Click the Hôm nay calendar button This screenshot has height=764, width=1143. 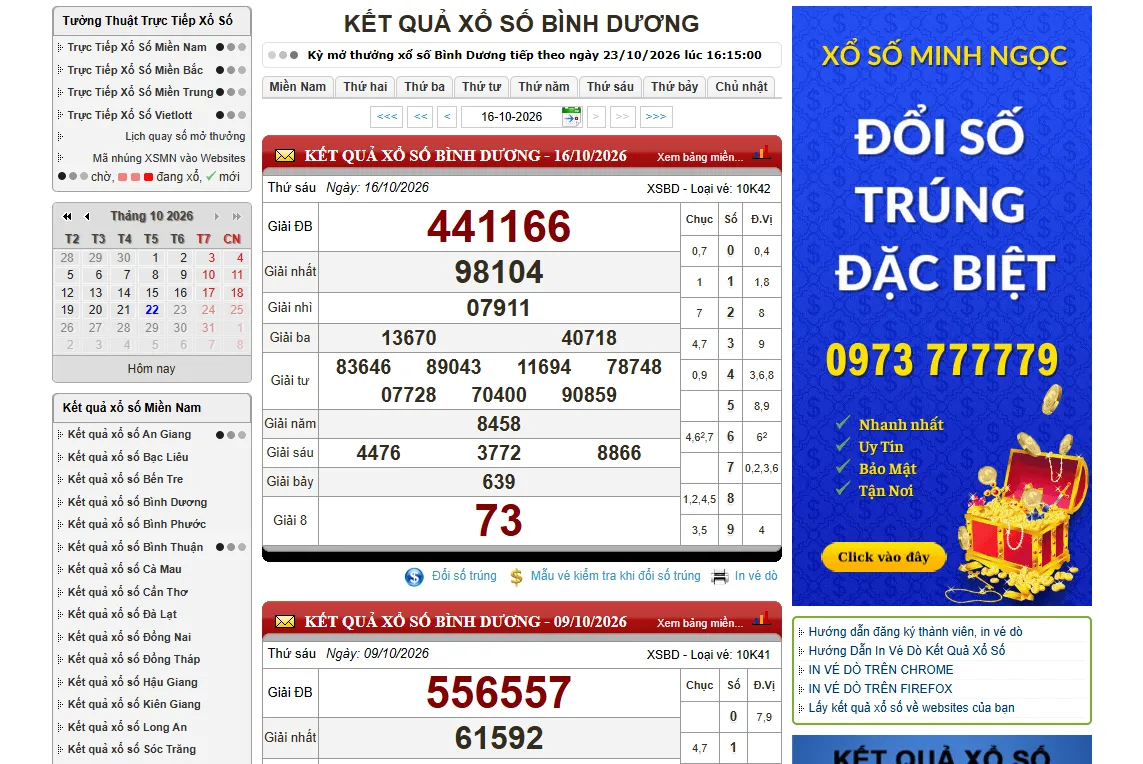[x=152, y=369]
